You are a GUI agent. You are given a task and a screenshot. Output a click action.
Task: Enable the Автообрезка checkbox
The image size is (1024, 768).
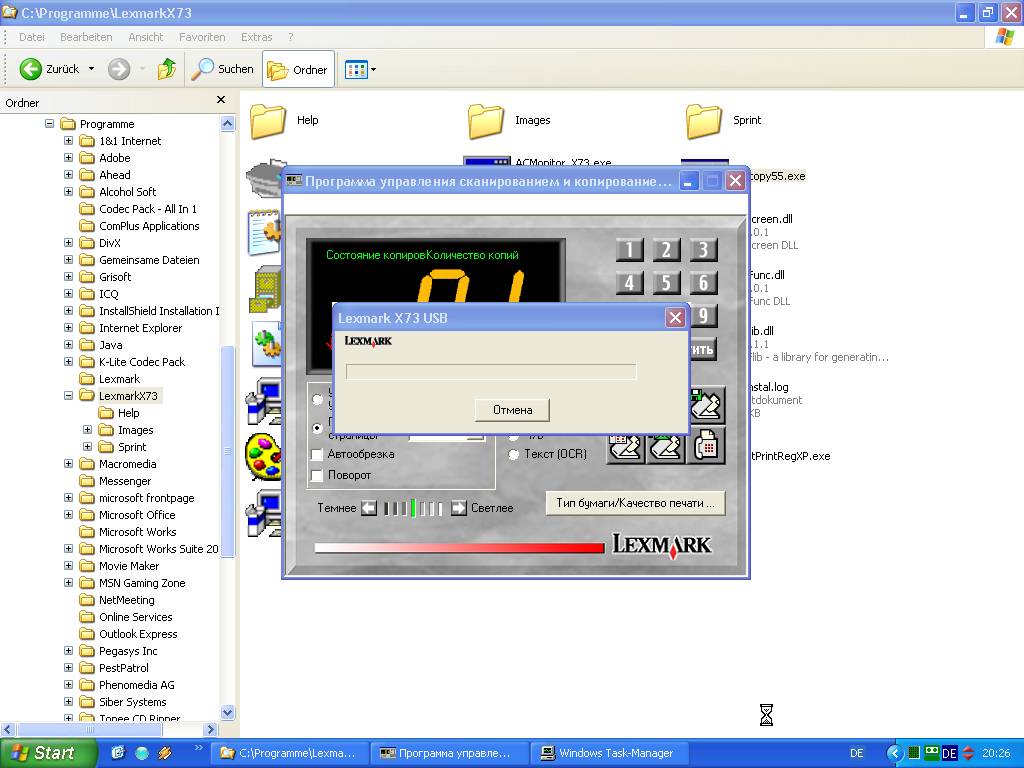click(x=317, y=455)
